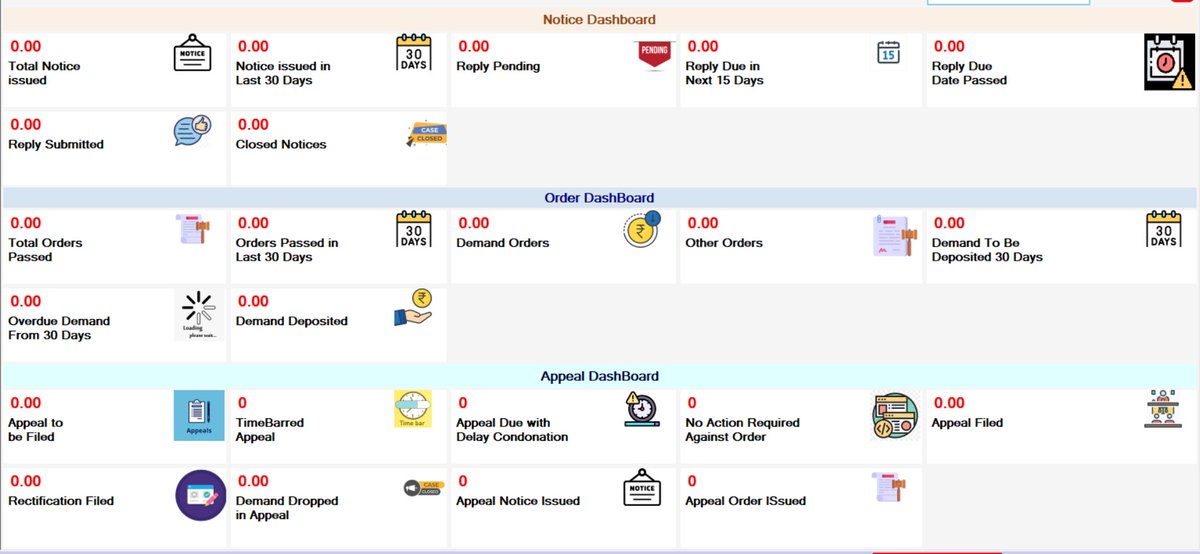Image resolution: width=1200 pixels, height=554 pixels.
Task: Select the Appeal Notice Issued label
Action: pyautogui.click(x=518, y=501)
